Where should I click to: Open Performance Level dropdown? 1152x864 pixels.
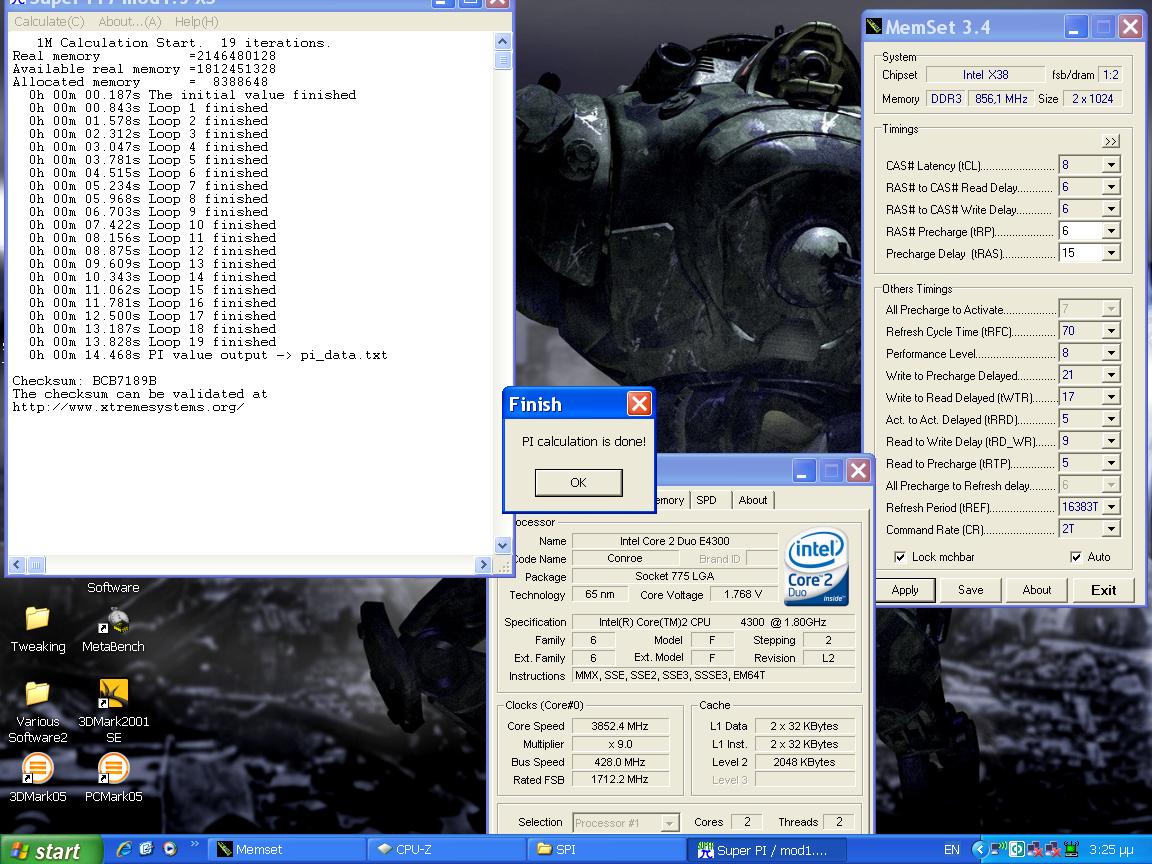(x=1110, y=353)
